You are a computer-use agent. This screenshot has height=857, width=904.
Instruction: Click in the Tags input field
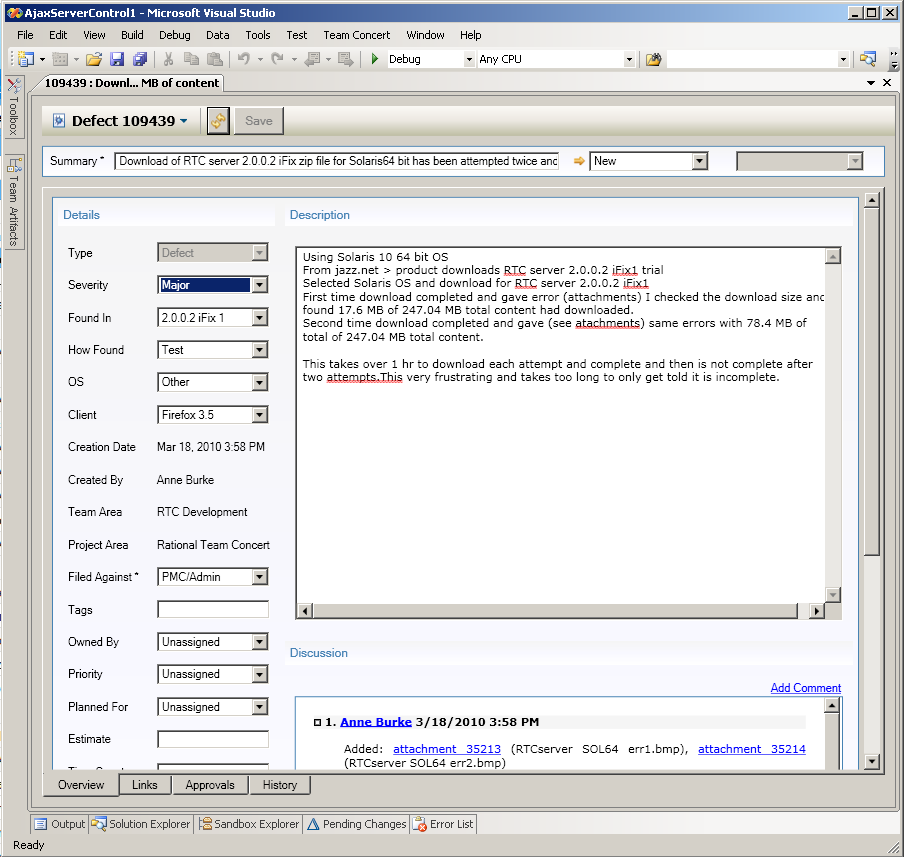tap(213, 610)
